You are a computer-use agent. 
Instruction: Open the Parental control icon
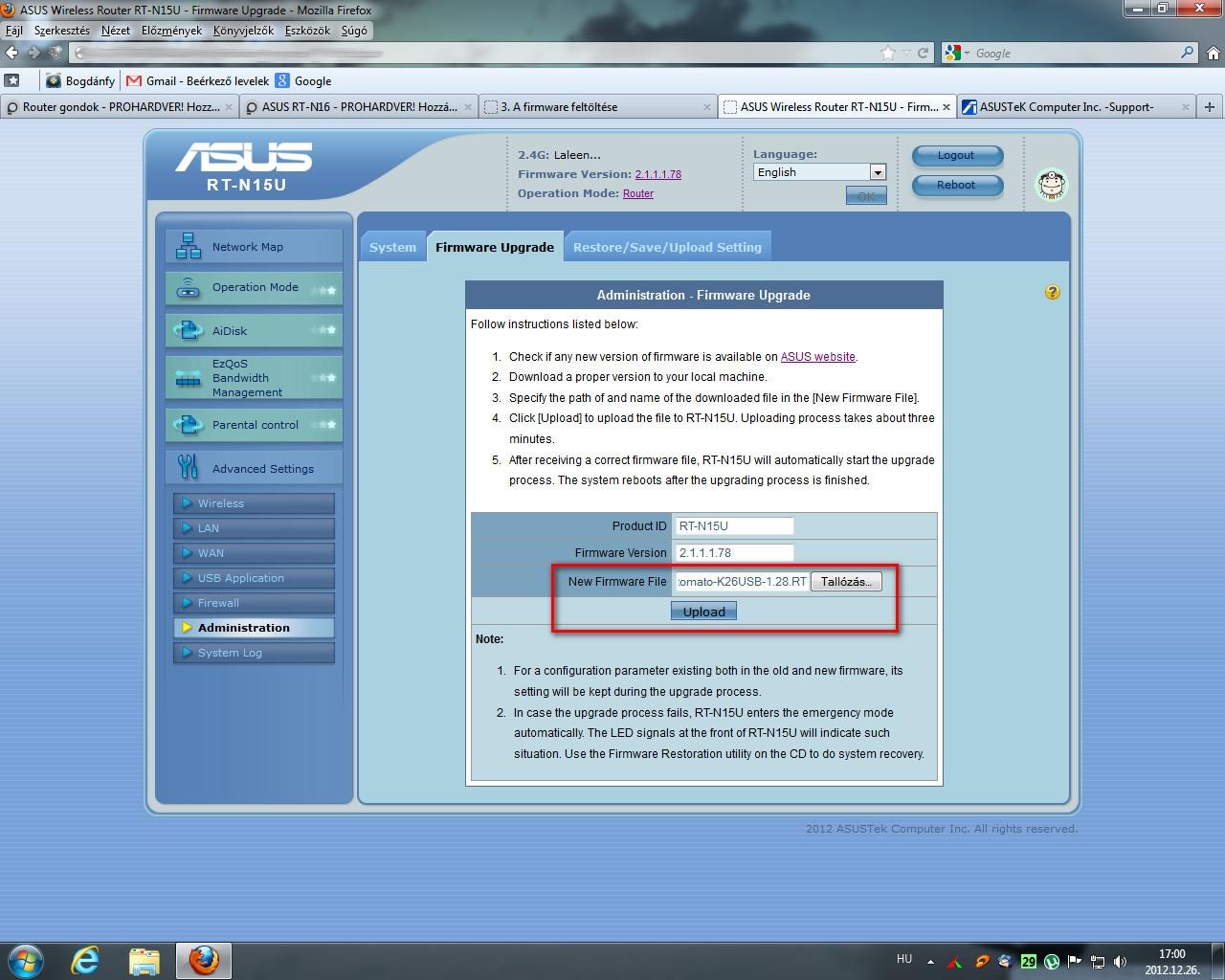pos(188,425)
